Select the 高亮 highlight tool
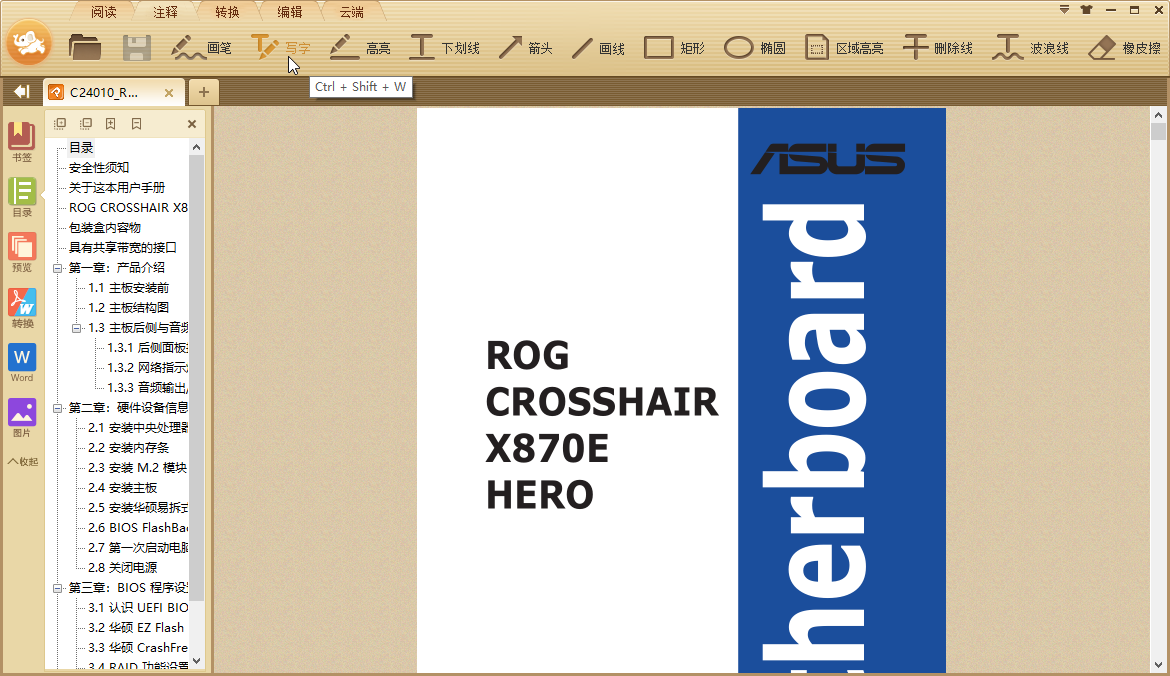 pyautogui.click(x=360, y=48)
